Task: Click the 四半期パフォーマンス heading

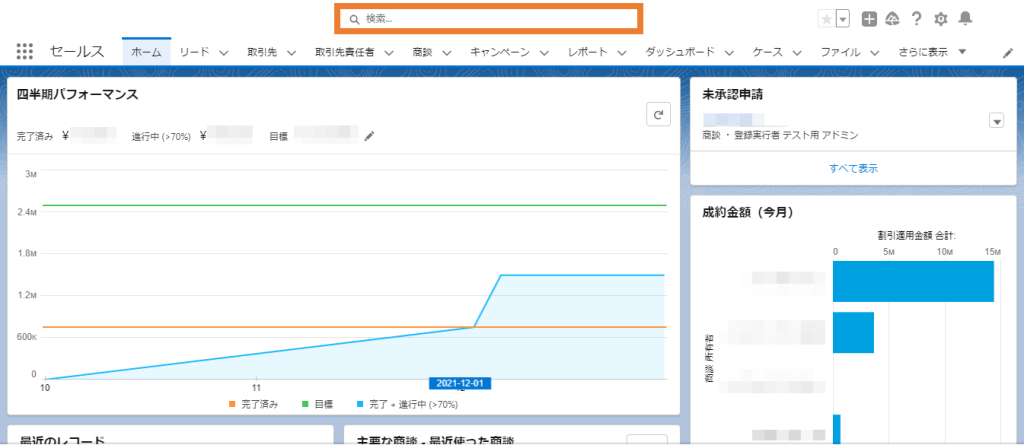Action: pos(78,94)
